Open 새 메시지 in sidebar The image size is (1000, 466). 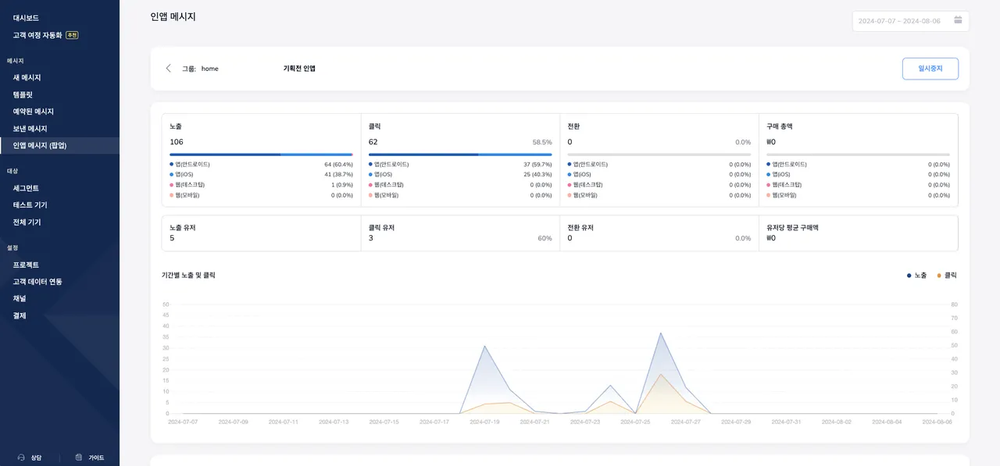click(27, 78)
